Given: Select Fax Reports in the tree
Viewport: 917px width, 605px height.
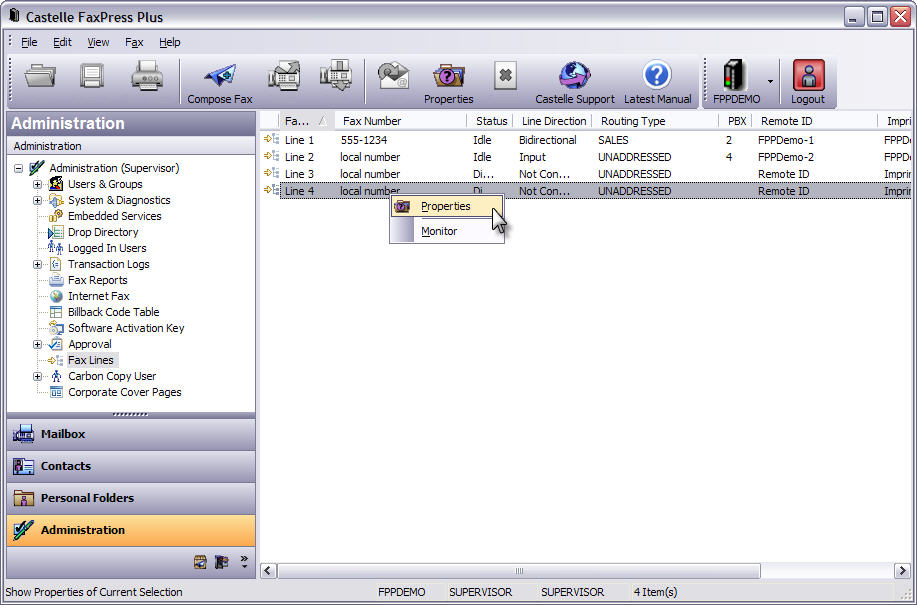Looking at the screenshot, I should [x=97, y=280].
